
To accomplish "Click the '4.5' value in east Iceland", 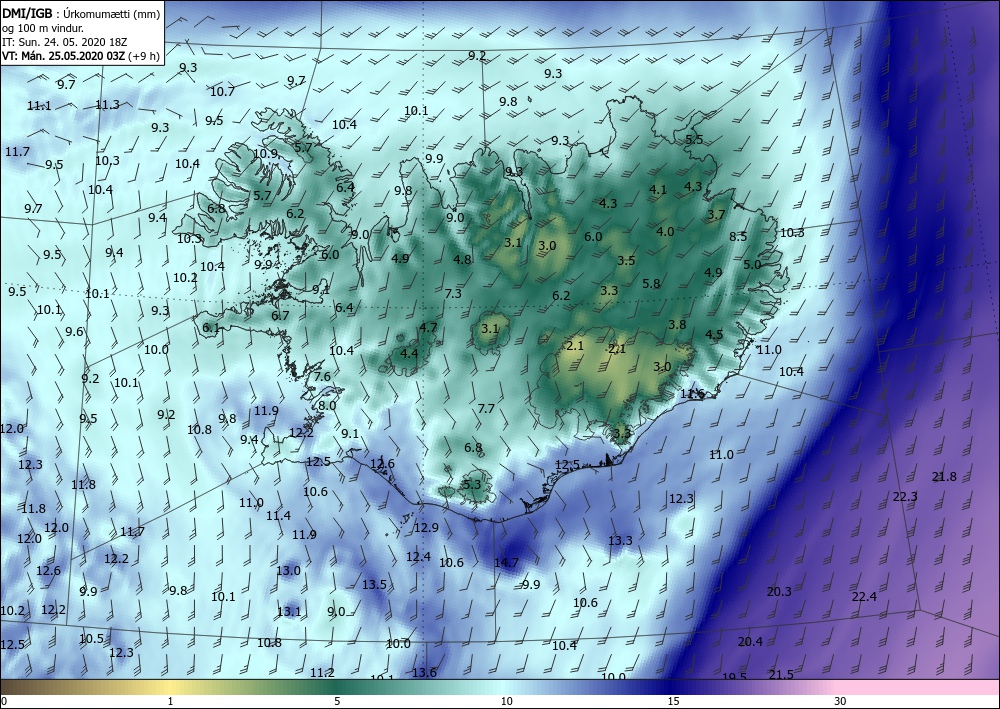I will tap(714, 335).
